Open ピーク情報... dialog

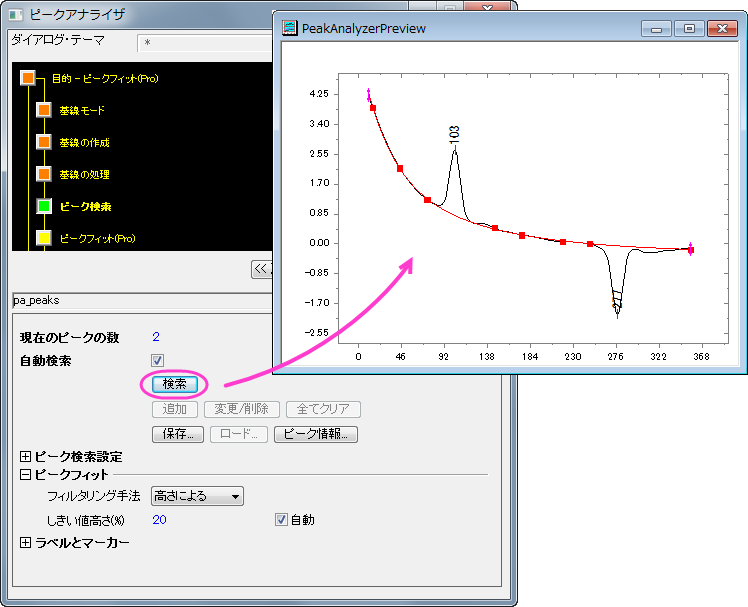point(316,434)
